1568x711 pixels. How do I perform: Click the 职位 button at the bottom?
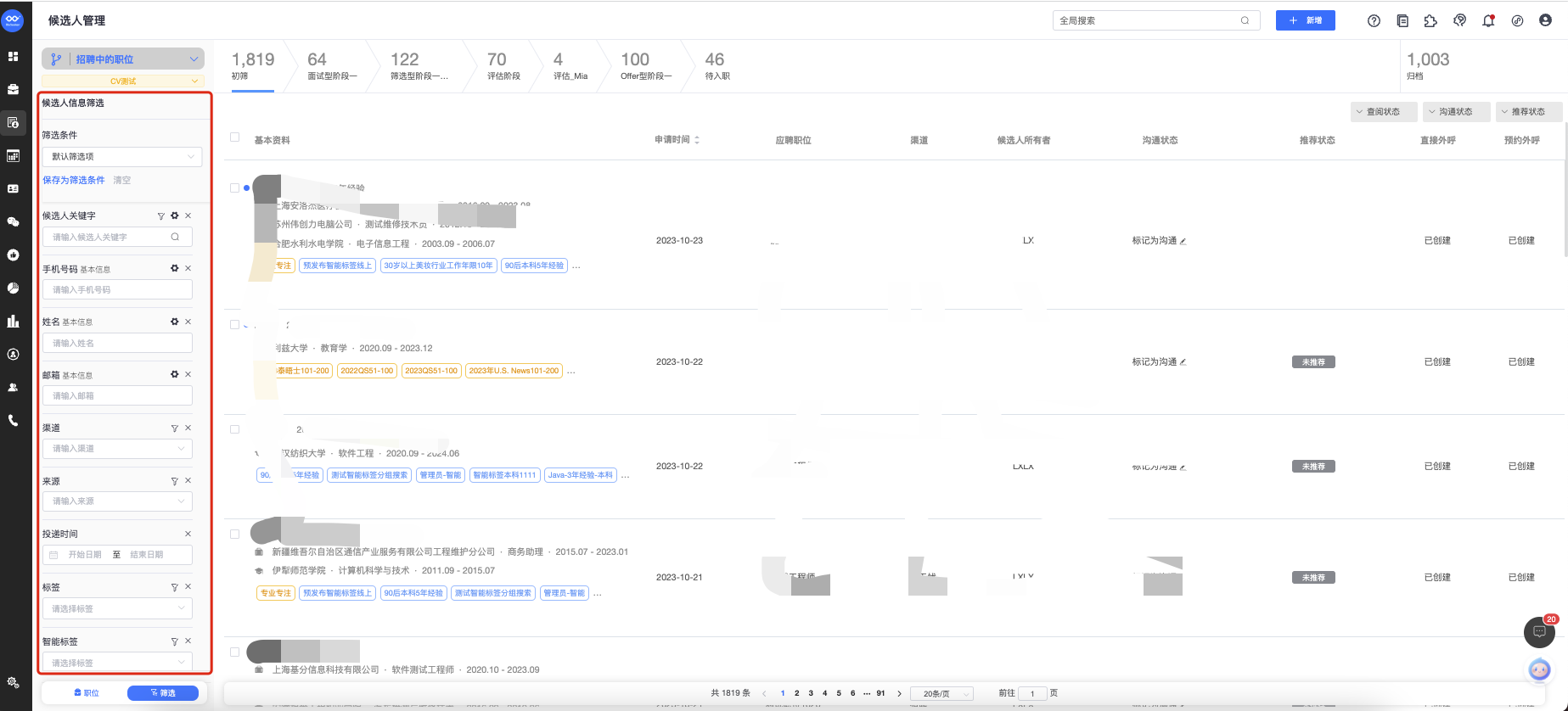(x=87, y=693)
